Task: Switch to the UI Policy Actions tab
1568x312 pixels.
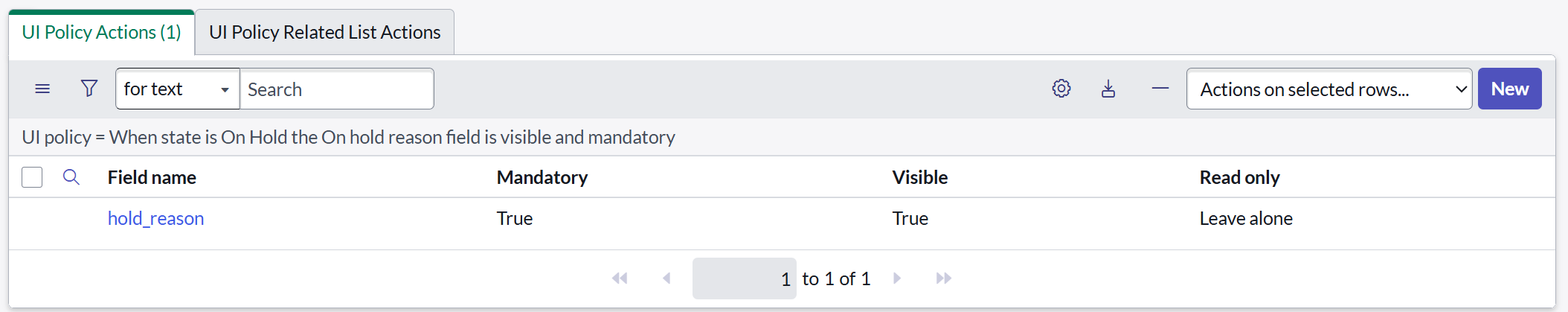Action: tap(102, 33)
